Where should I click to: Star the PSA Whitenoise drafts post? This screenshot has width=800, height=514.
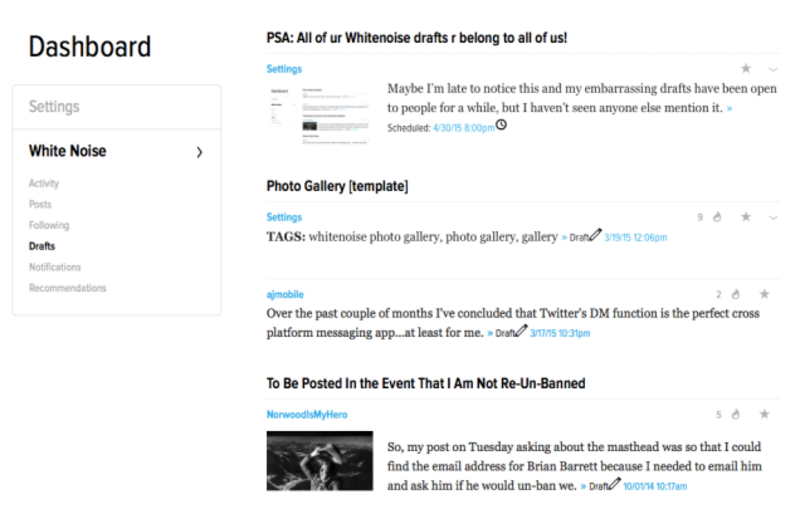tap(745, 69)
